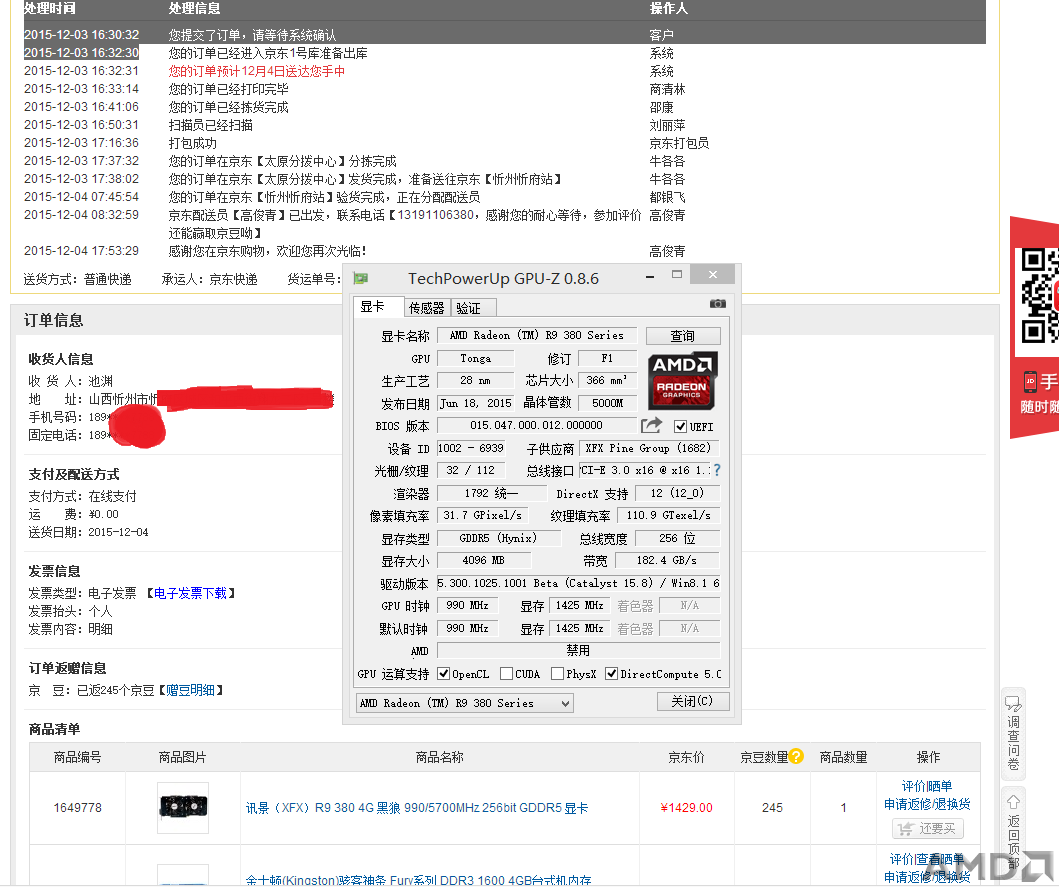Click the Kingston memory product thumbnail
Screen dimensions: 1059x887
(x=183, y=875)
